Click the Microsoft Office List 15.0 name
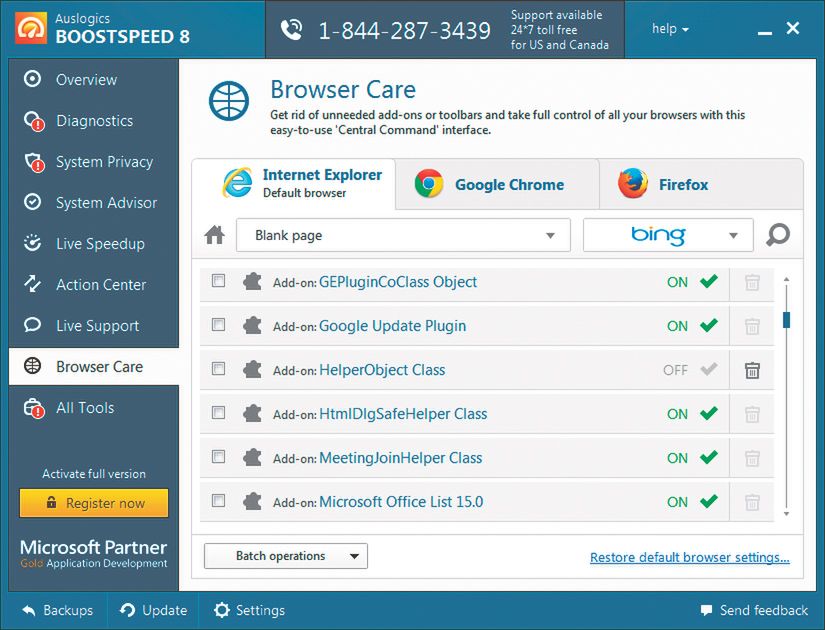825x630 pixels. [x=401, y=502]
